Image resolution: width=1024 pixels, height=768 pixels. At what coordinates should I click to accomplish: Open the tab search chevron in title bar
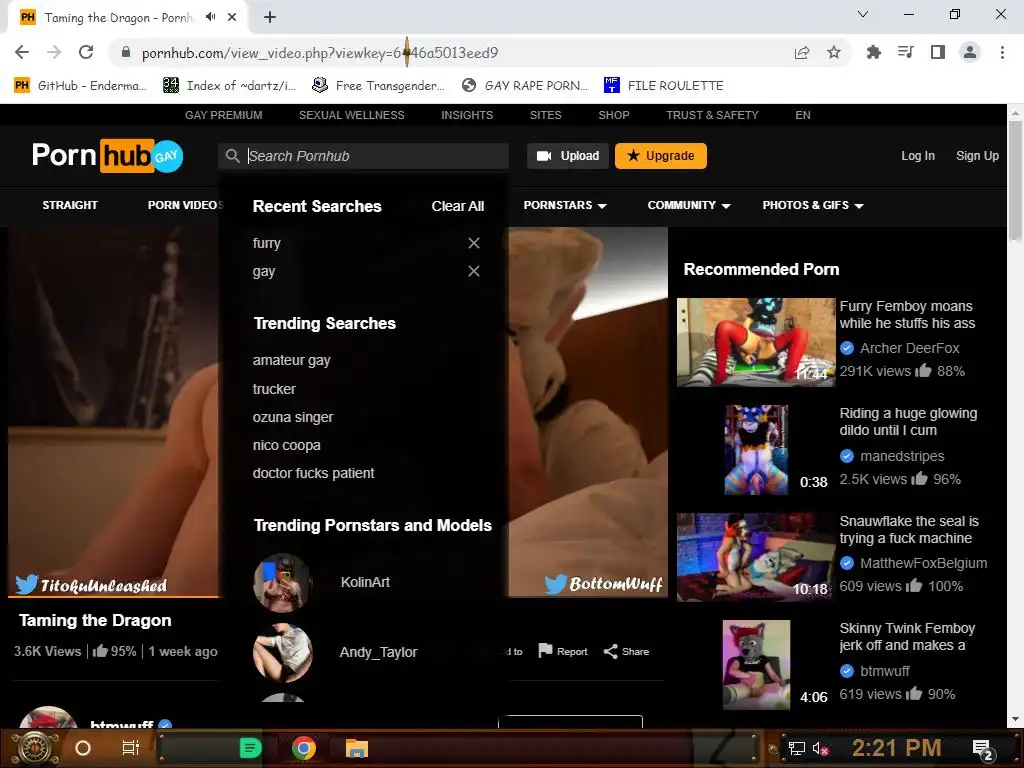[863, 14]
